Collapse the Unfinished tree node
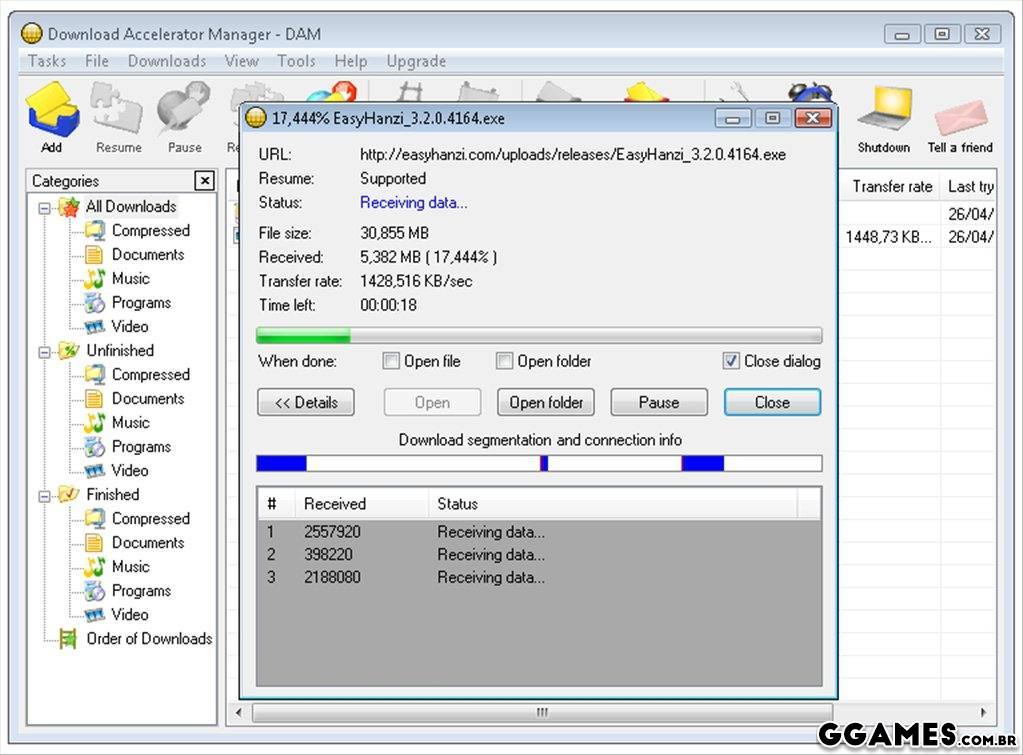This screenshot has width=1023, height=755. coord(45,352)
